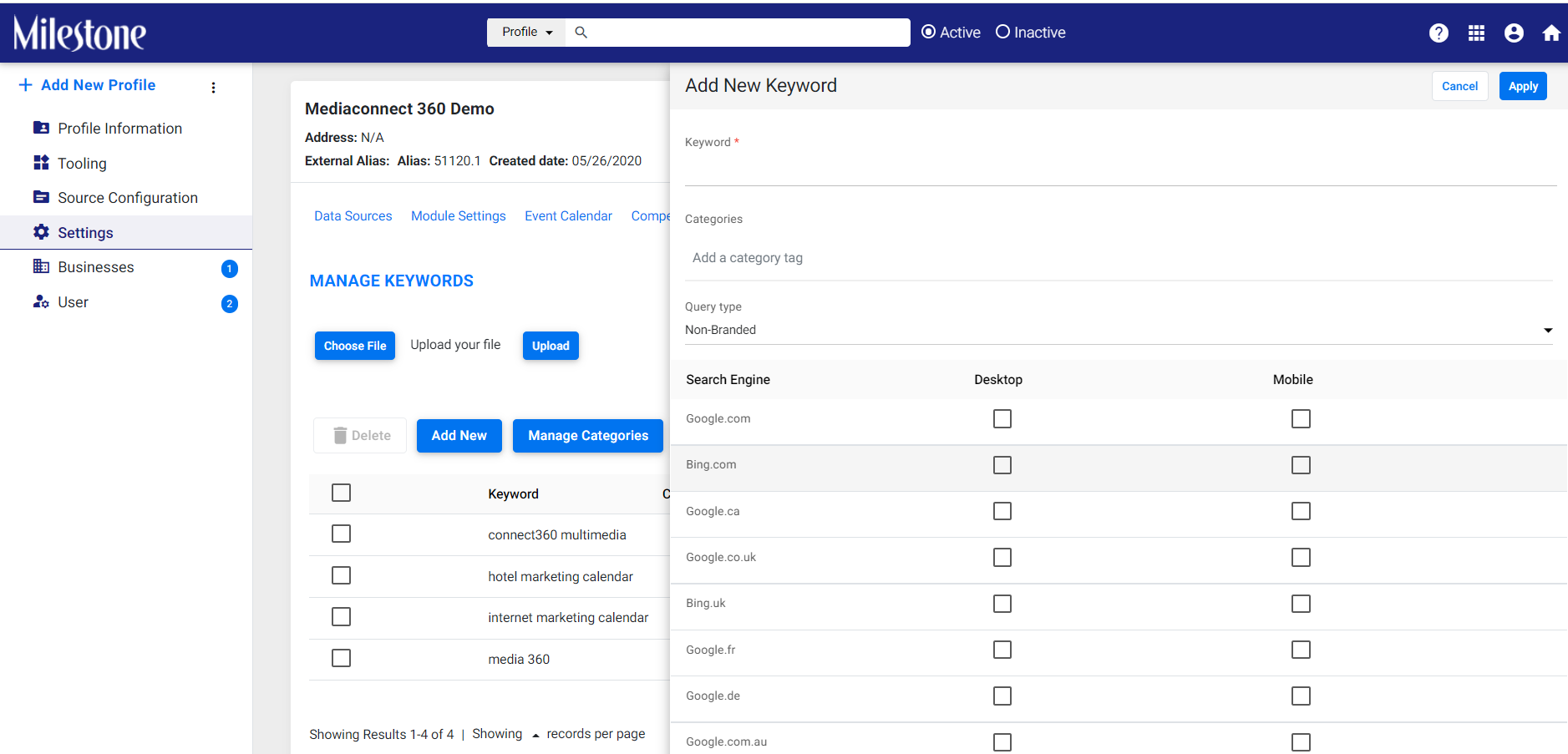The width and height of the screenshot is (1568, 754).
Task: Open Profile Information in the sidebar
Action: point(120,129)
